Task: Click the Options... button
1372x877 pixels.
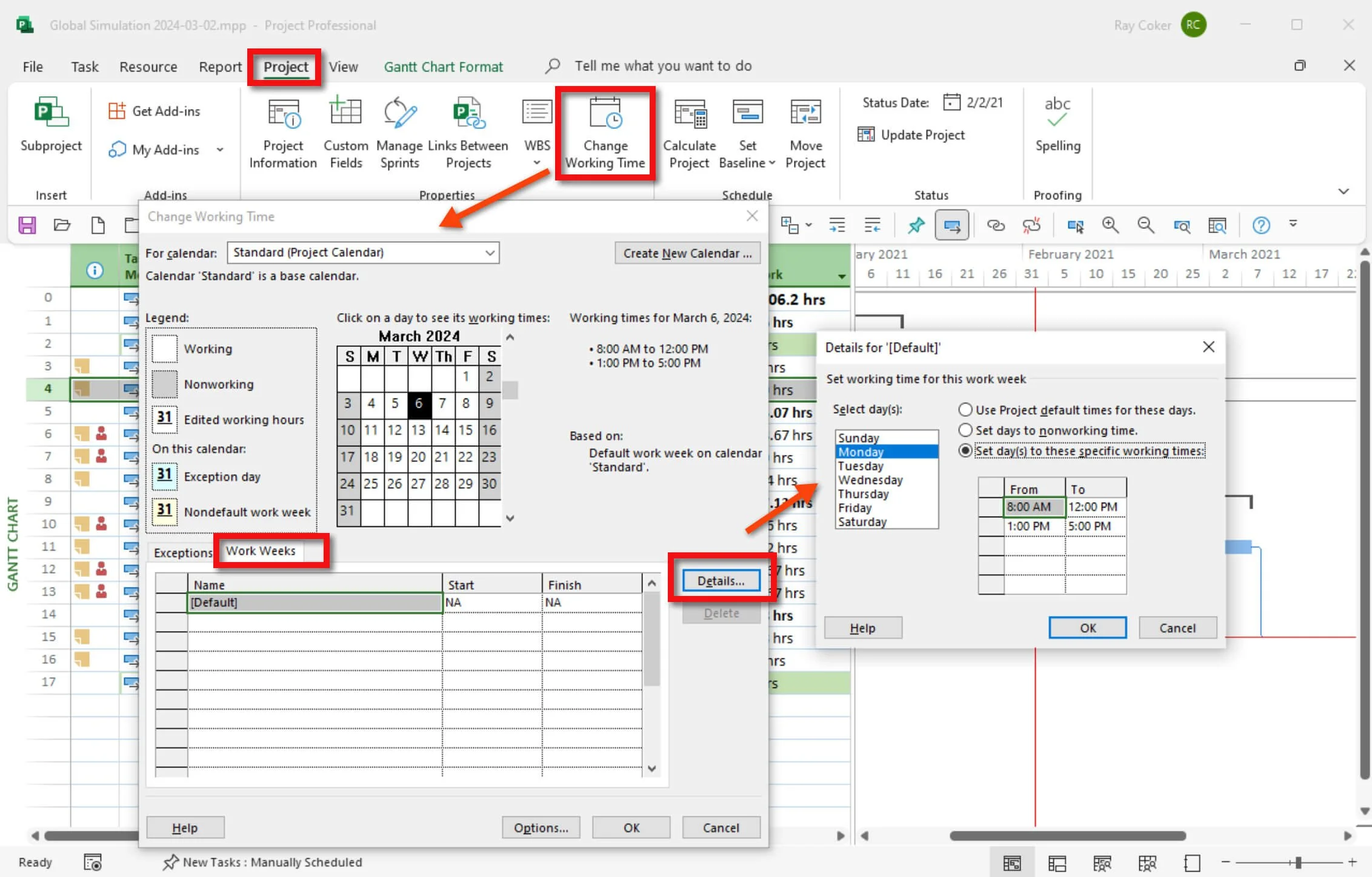Action: coord(541,827)
